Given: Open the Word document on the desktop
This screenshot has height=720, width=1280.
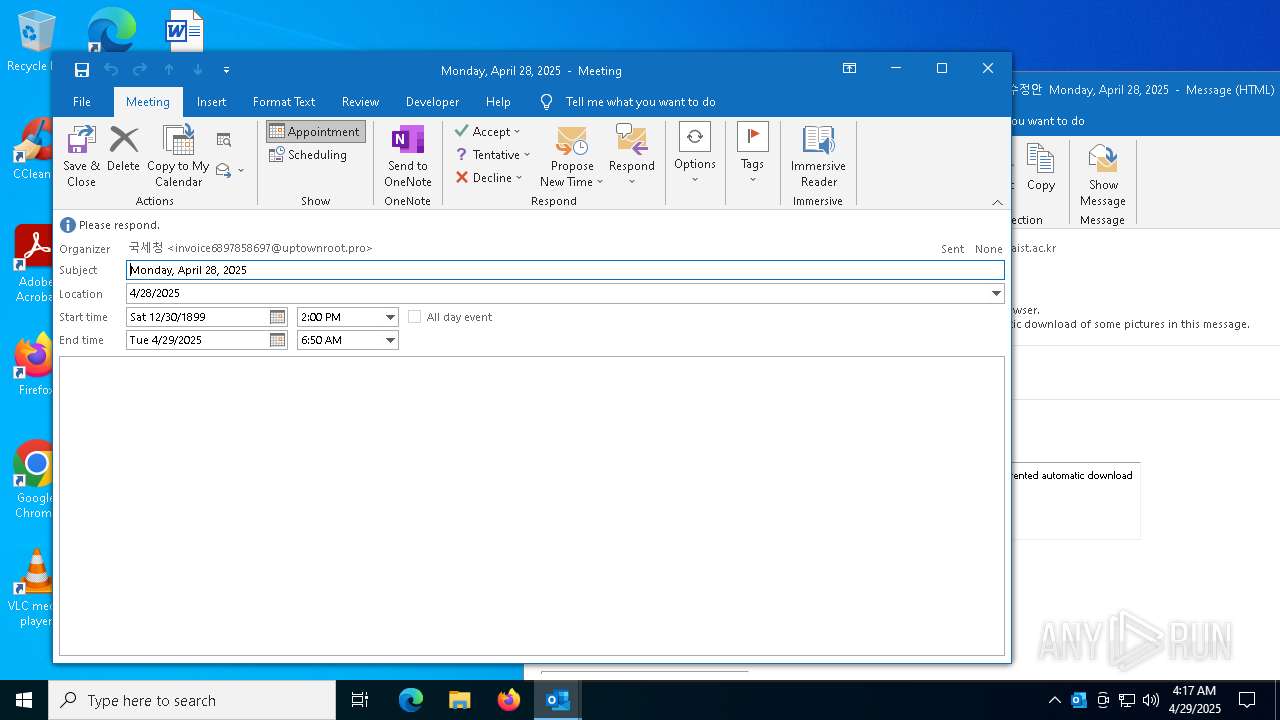Looking at the screenshot, I should (184, 30).
